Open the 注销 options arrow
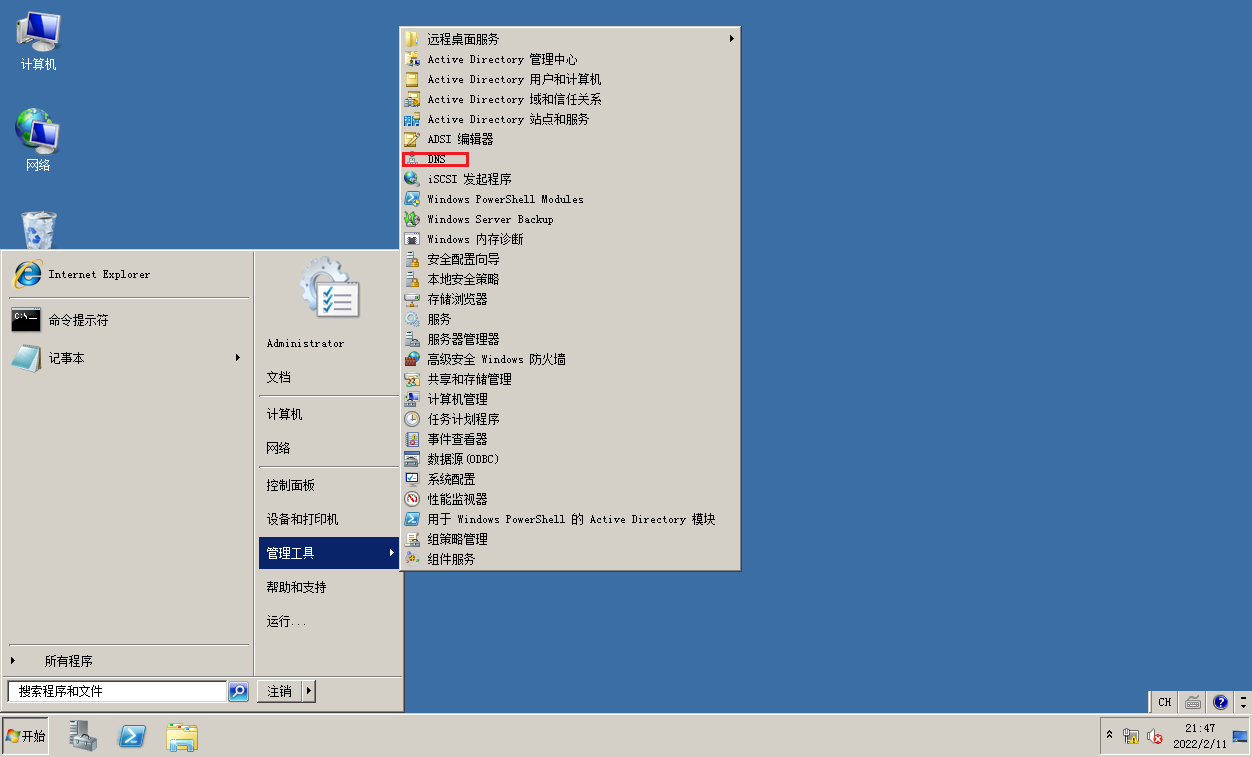Viewport: 1252px width, 757px height. pos(309,691)
